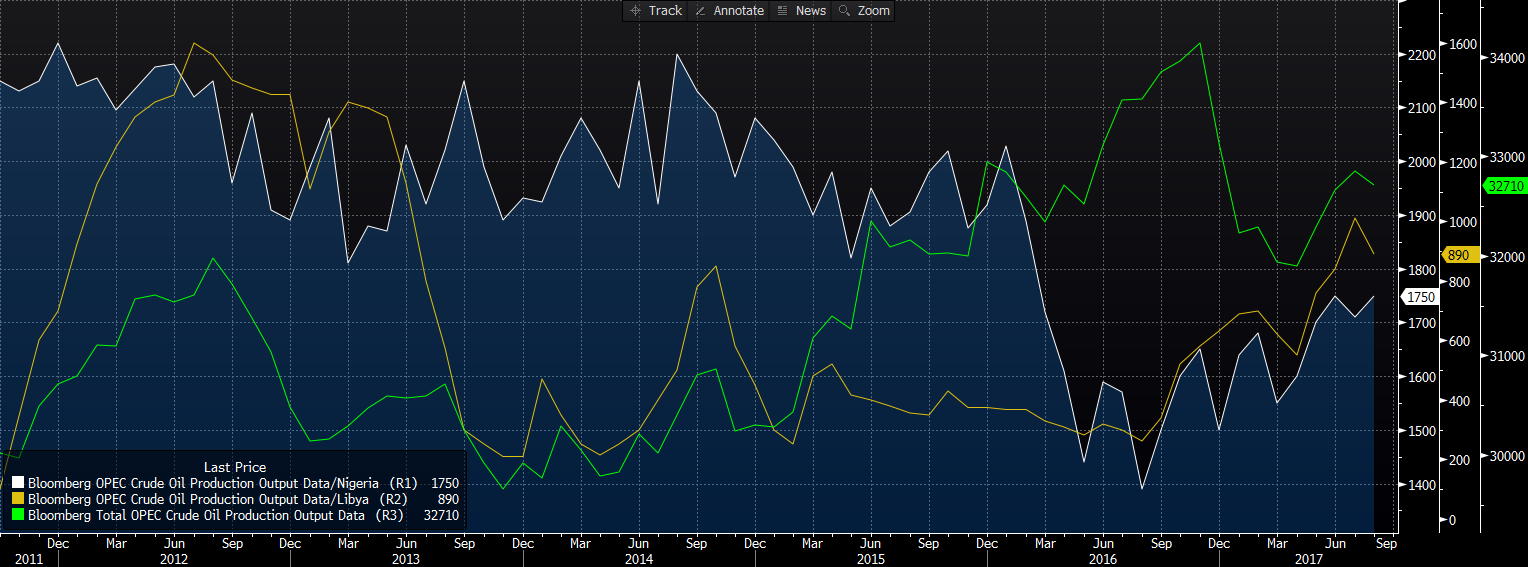Screen dimensions: 1528x567
Task: Click the white Nigeria legend swatch
Action: pyautogui.click(x=17, y=483)
